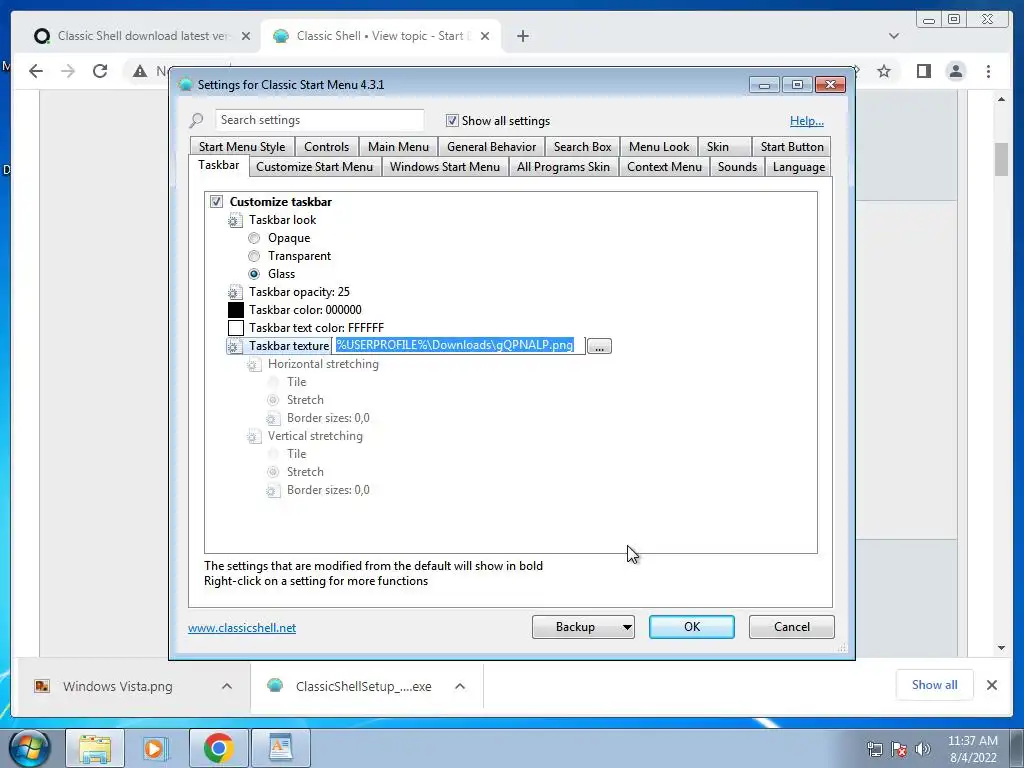
Task: Open the General Behavior tab
Action: [x=491, y=147]
